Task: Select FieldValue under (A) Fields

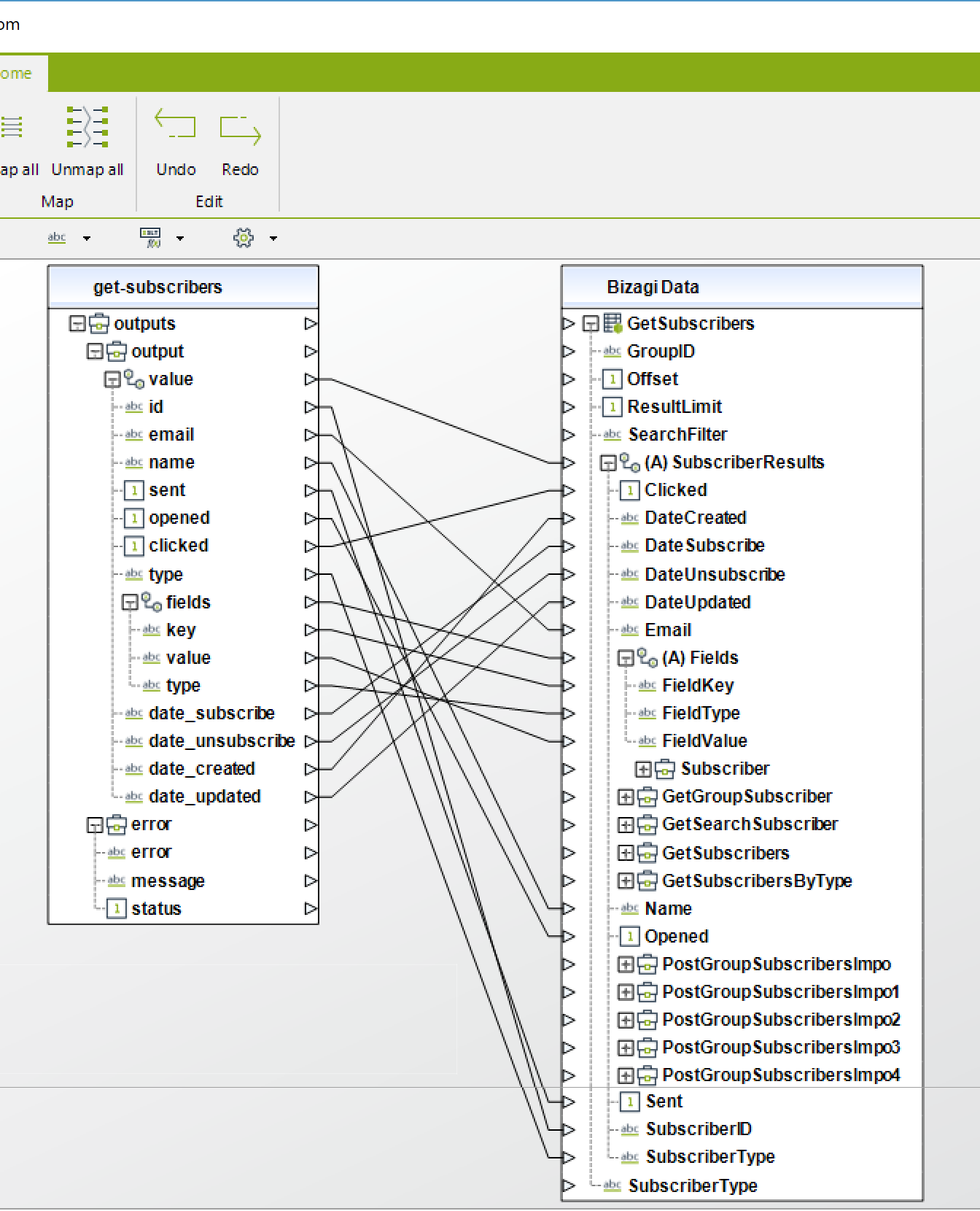Action: click(704, 741)
